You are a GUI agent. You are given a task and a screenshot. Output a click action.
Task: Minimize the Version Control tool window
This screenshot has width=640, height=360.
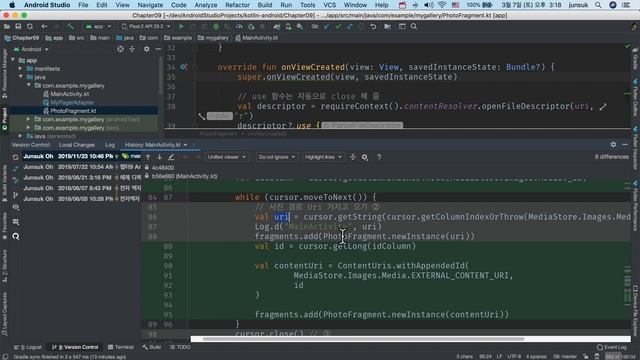[625, 144]
